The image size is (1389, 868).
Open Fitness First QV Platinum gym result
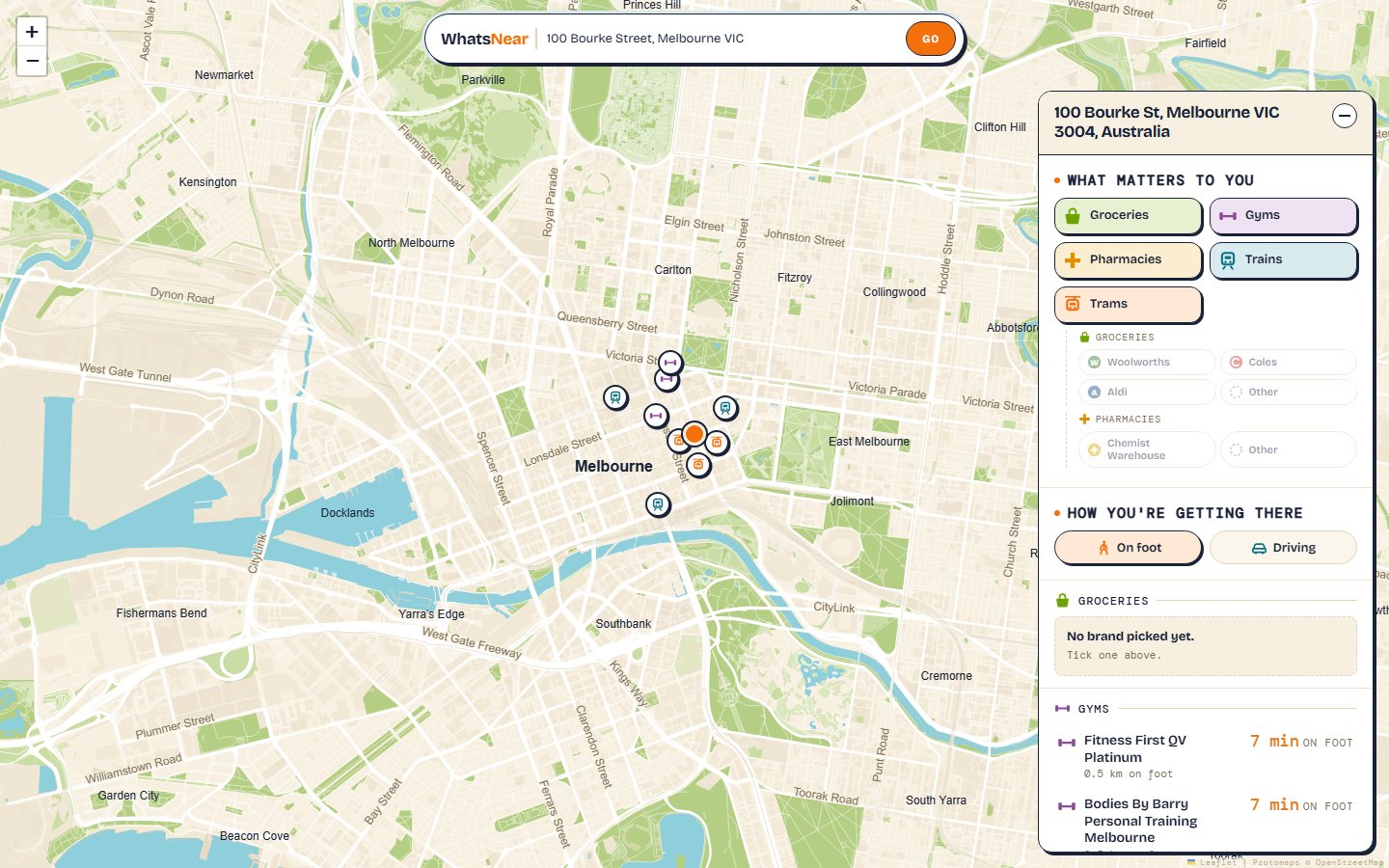[1206, 757]
